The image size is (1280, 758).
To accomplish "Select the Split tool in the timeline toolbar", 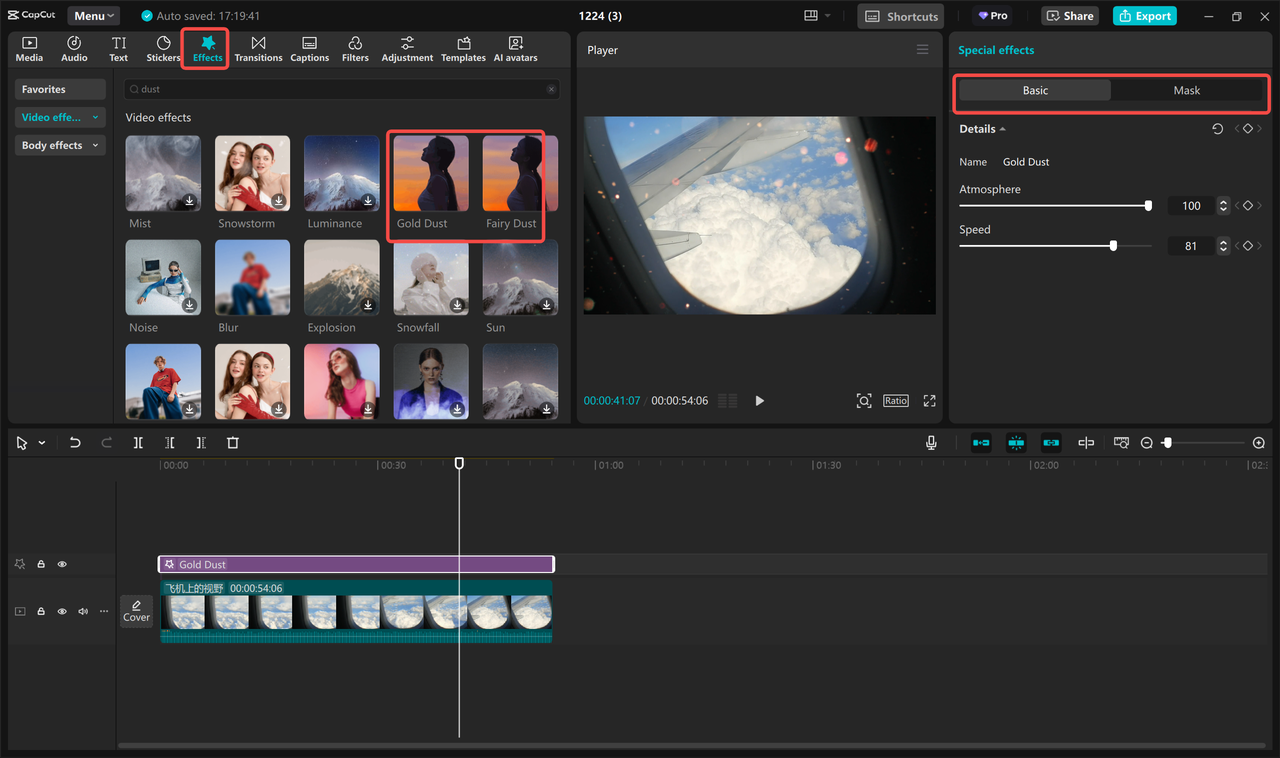I will click(x=137, y=442).
